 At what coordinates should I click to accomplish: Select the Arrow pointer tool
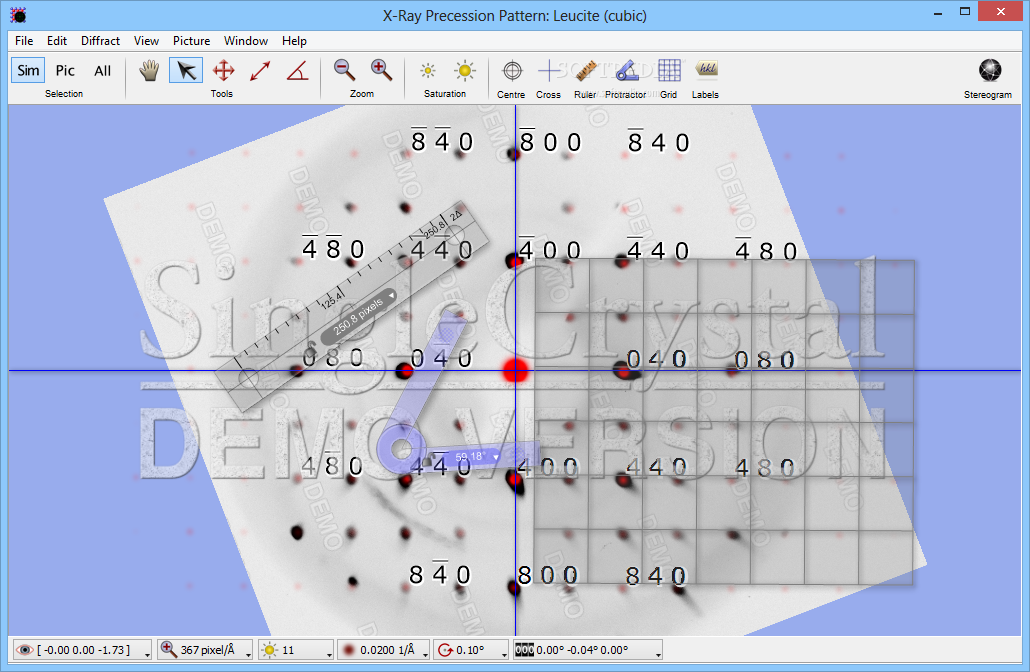(186, 70)
